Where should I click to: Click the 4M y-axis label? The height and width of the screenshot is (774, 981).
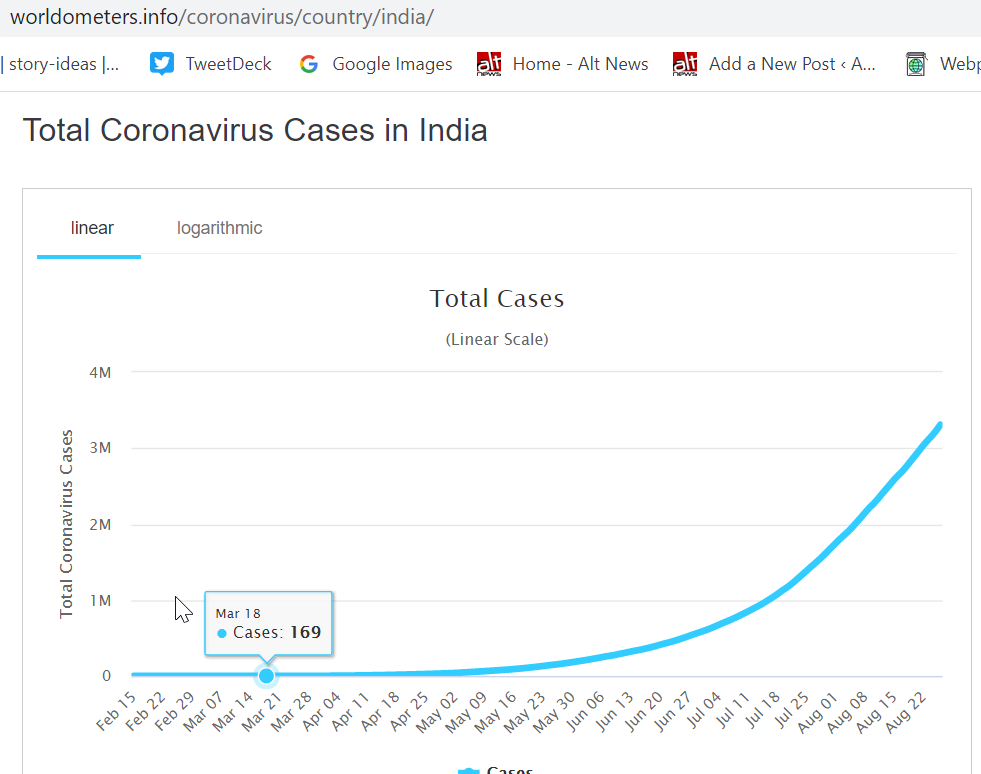100,373
